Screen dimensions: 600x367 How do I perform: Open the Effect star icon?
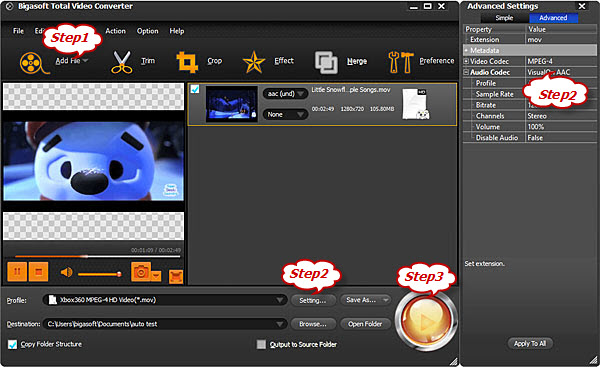pyautogui.click(x=254, y=62)
